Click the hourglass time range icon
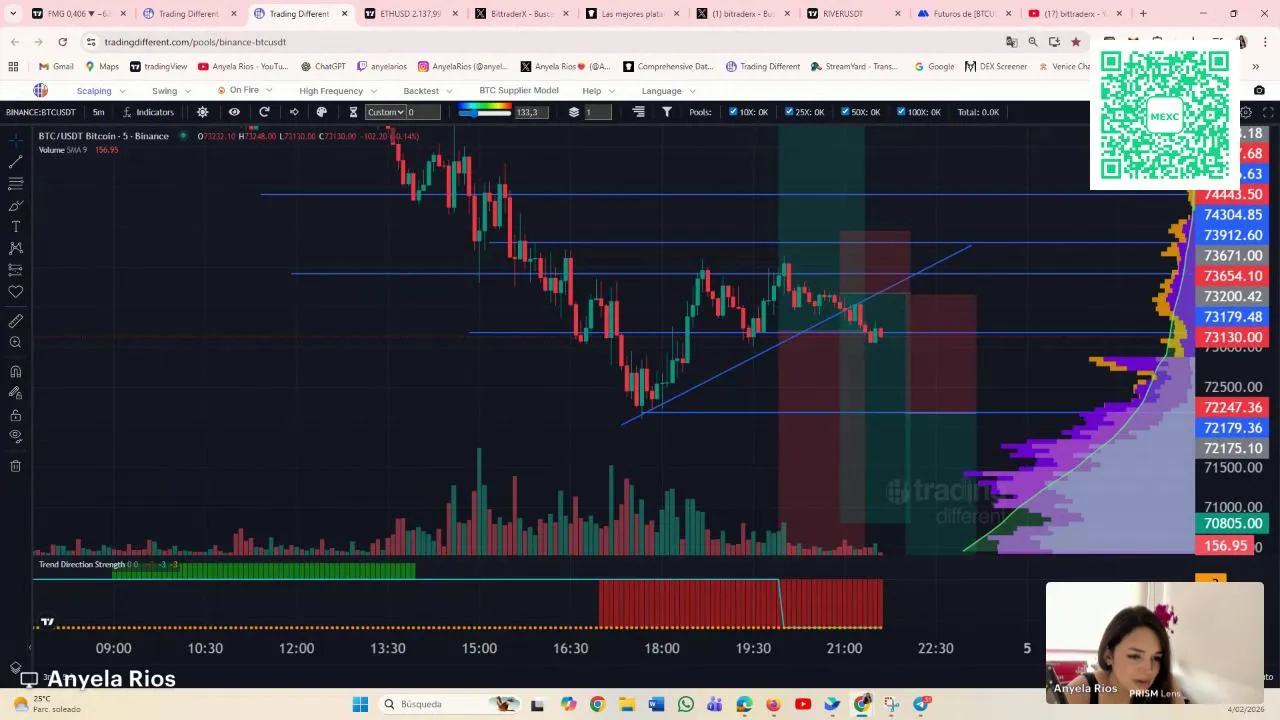This screenshot has height=720, width=1280. coord(353,112)
